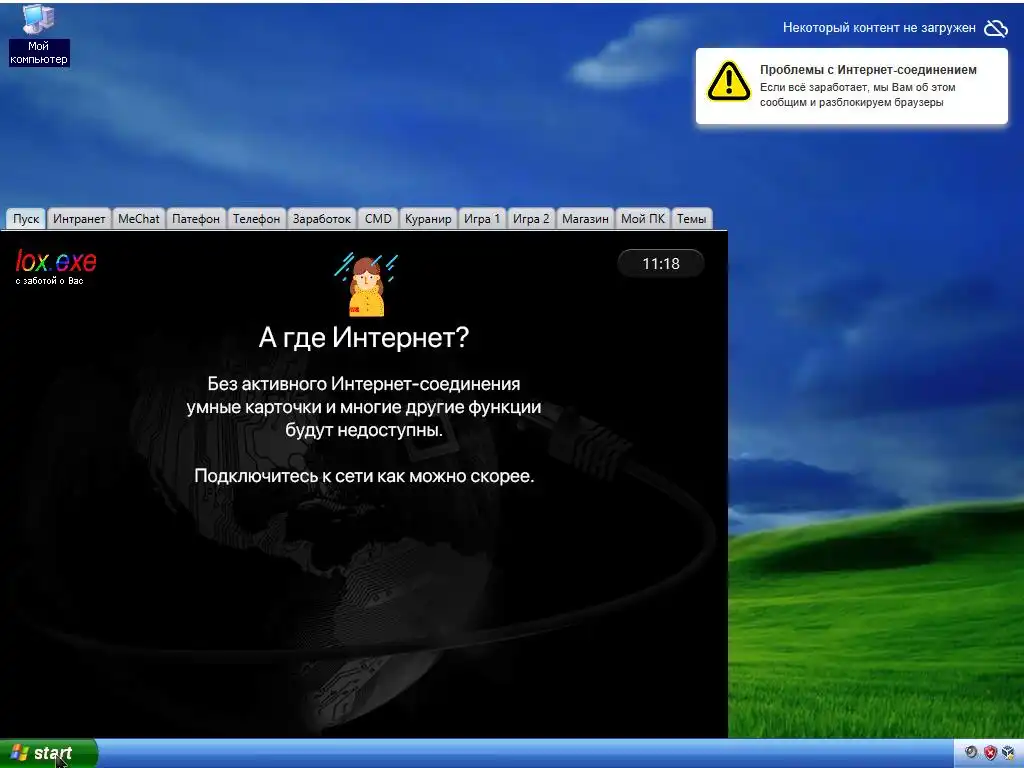This screenshot has height=768, width=1024.
Task: Click the с заботой о Вас tagline
Action: pos(50,281)
